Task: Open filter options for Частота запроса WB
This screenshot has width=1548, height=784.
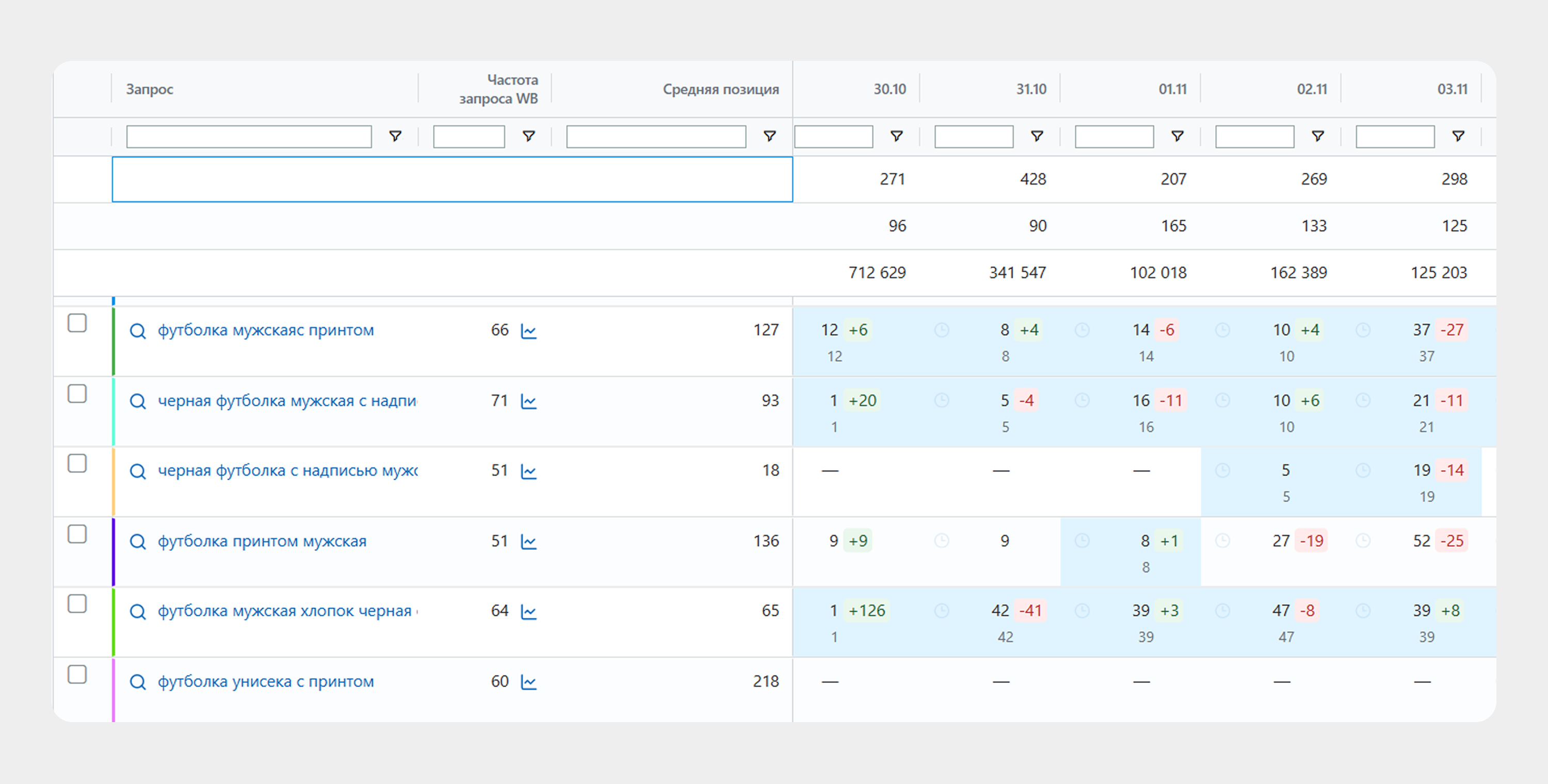Action: (528, 136)
